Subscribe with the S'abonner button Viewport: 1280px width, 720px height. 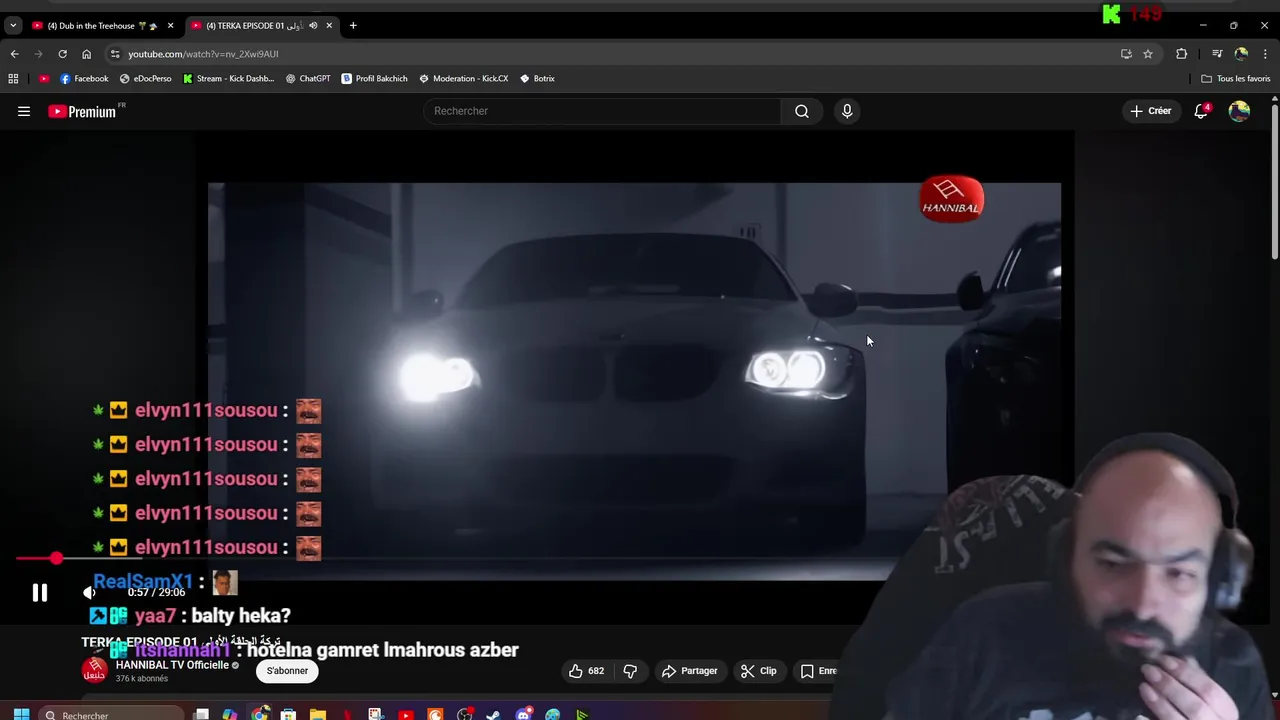287,671
